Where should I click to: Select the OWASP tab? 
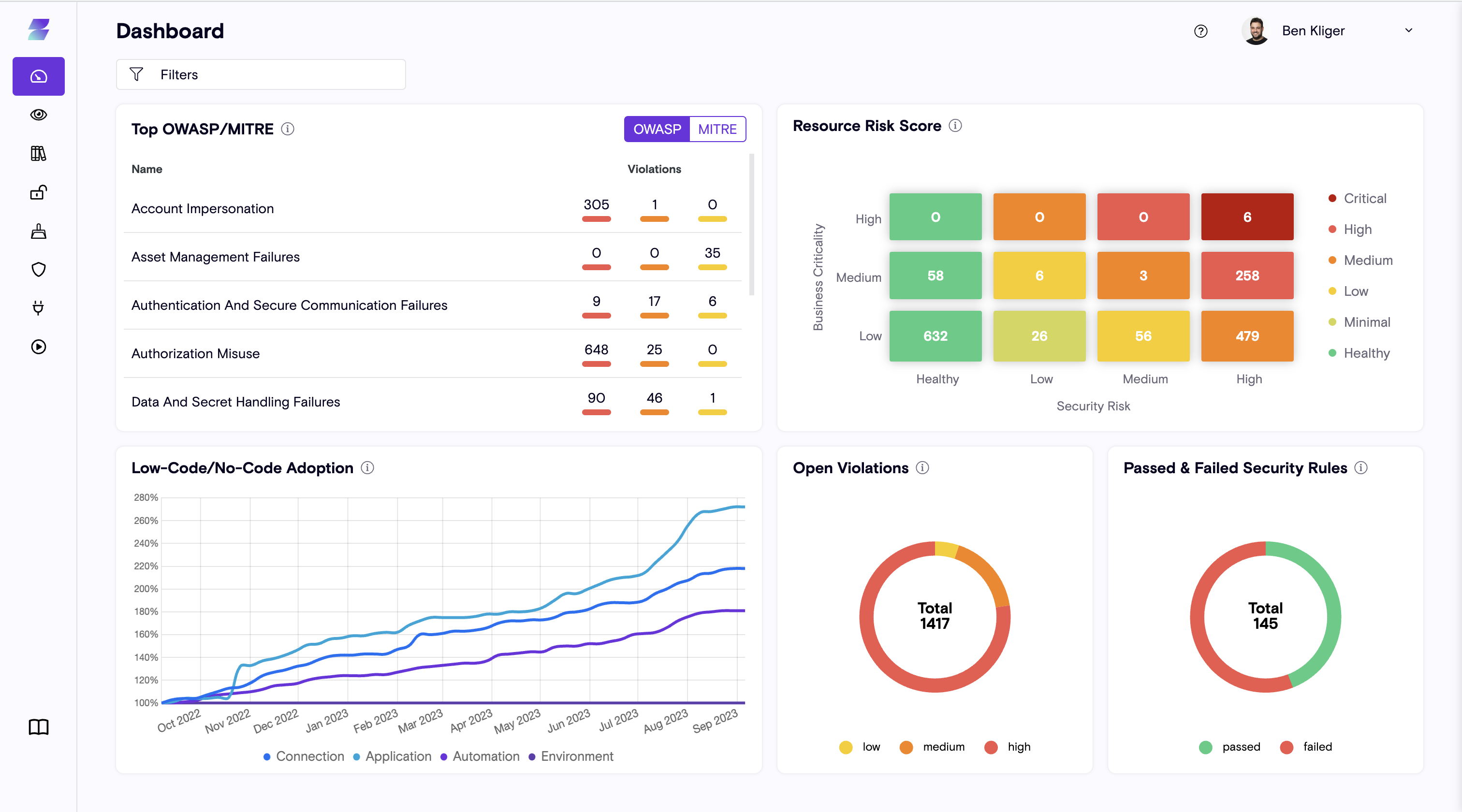(x=657, y=129)
